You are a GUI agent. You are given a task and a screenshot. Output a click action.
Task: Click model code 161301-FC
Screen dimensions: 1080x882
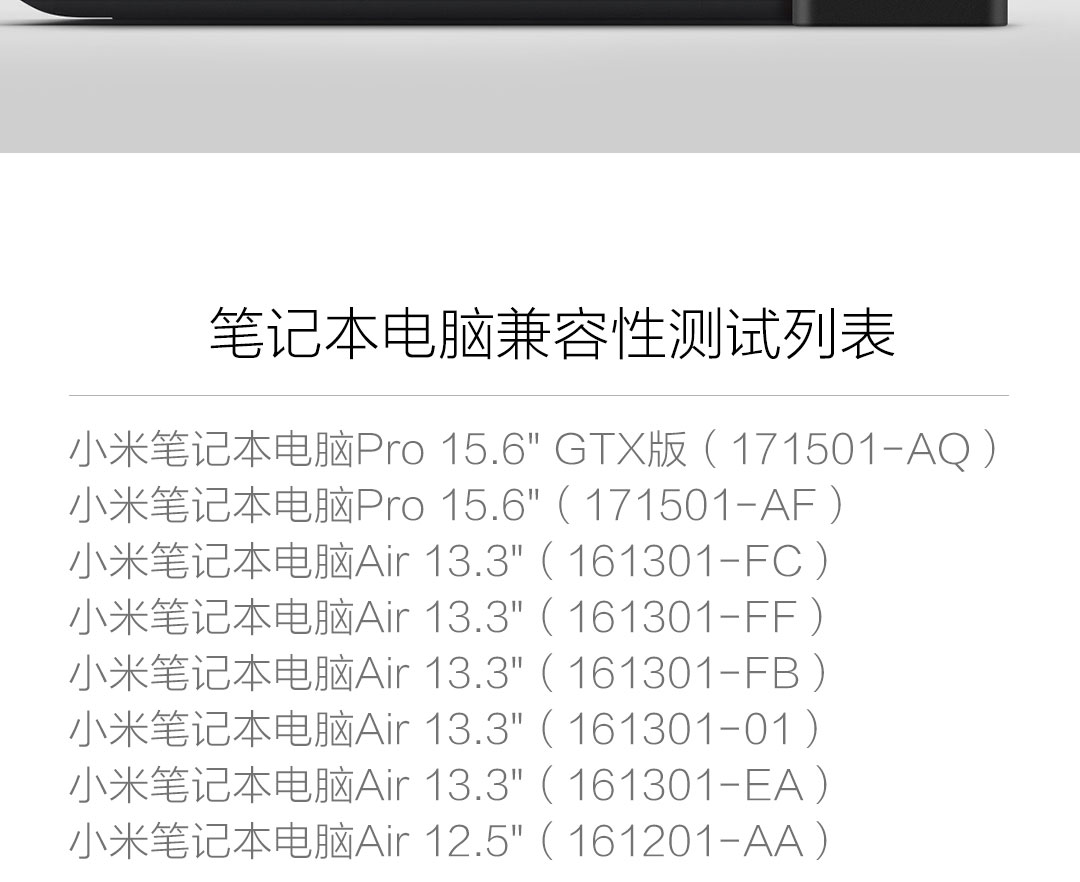685,561
